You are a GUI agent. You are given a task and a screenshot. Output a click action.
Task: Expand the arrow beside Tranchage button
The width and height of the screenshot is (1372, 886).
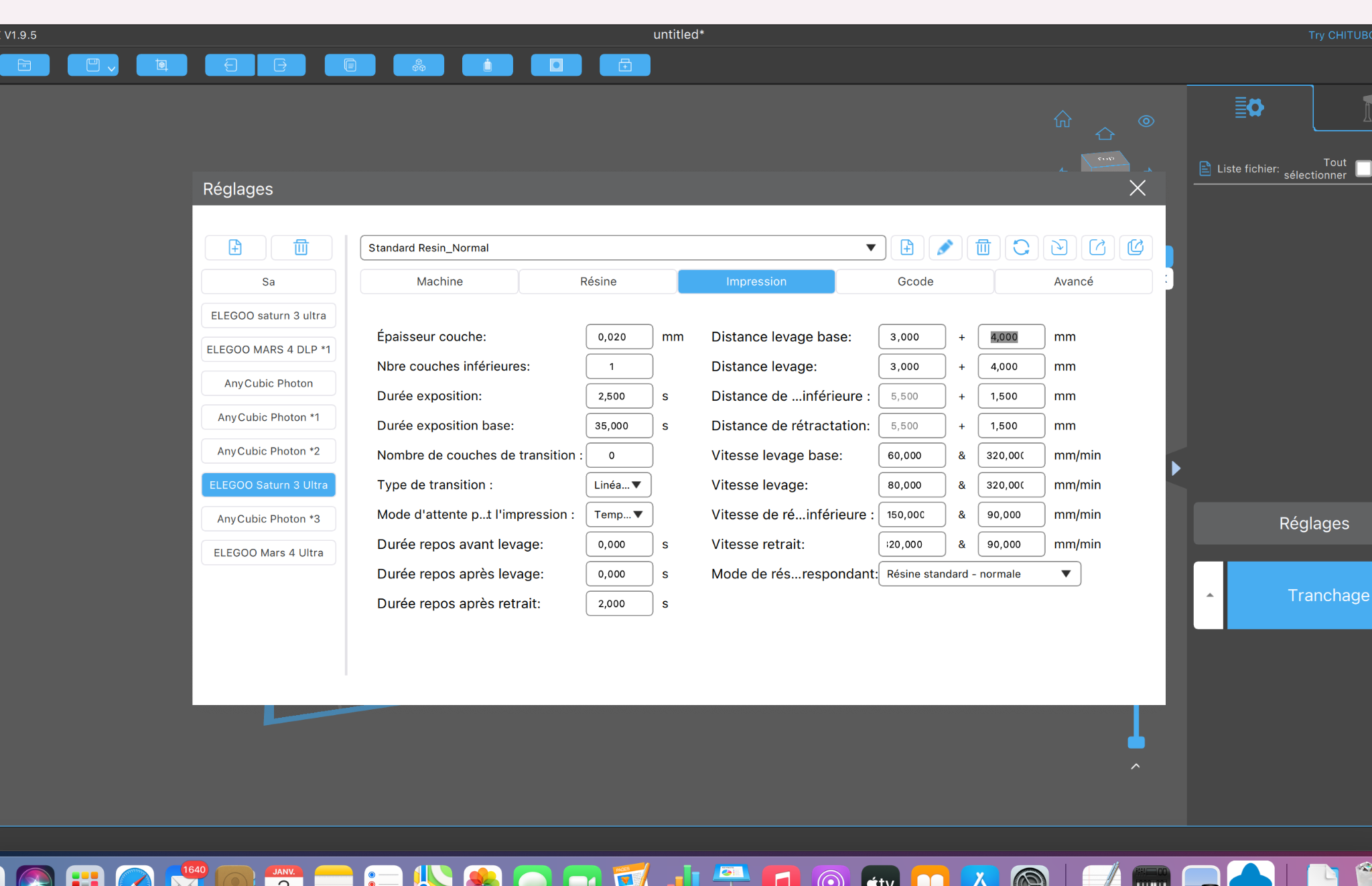click(1209, 595)
